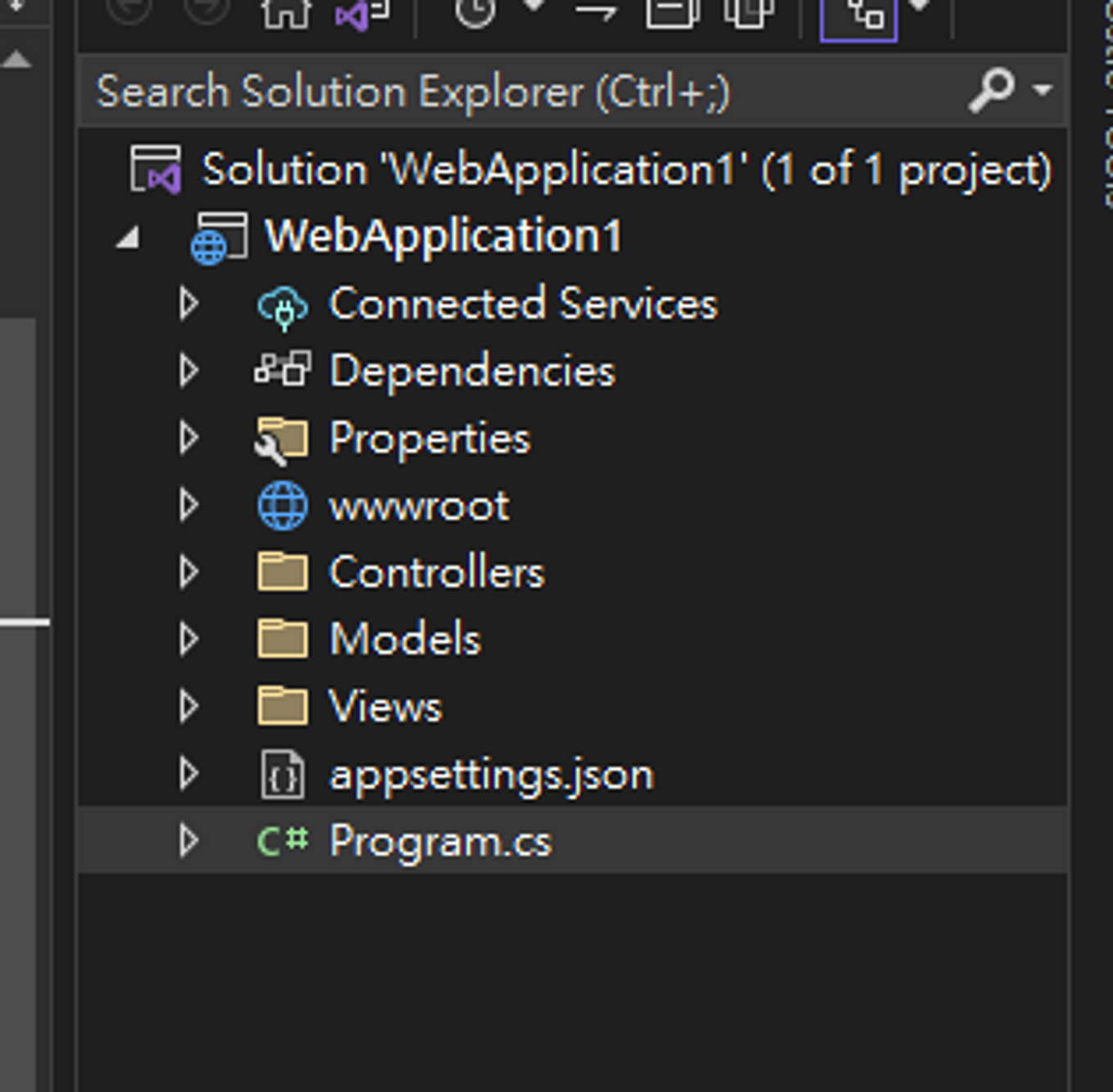The image size is (1113, 1092).
Task: Collapse the WebApplication1 project node
Action: click(128, 235)
